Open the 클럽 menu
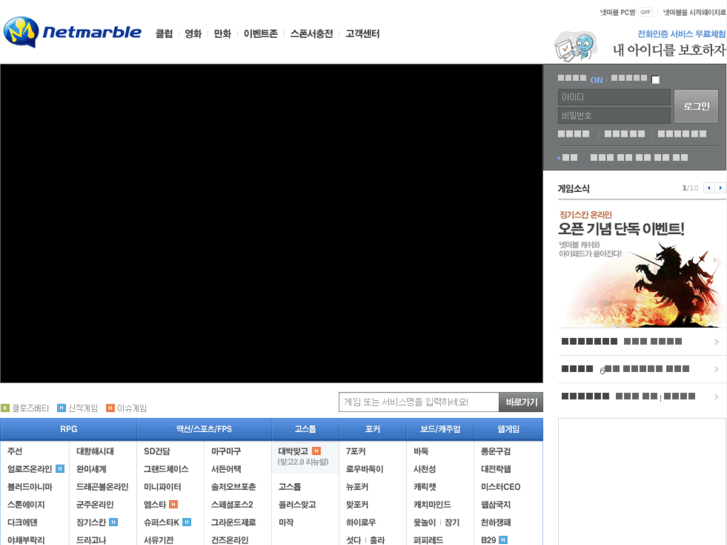 (164, 33)
